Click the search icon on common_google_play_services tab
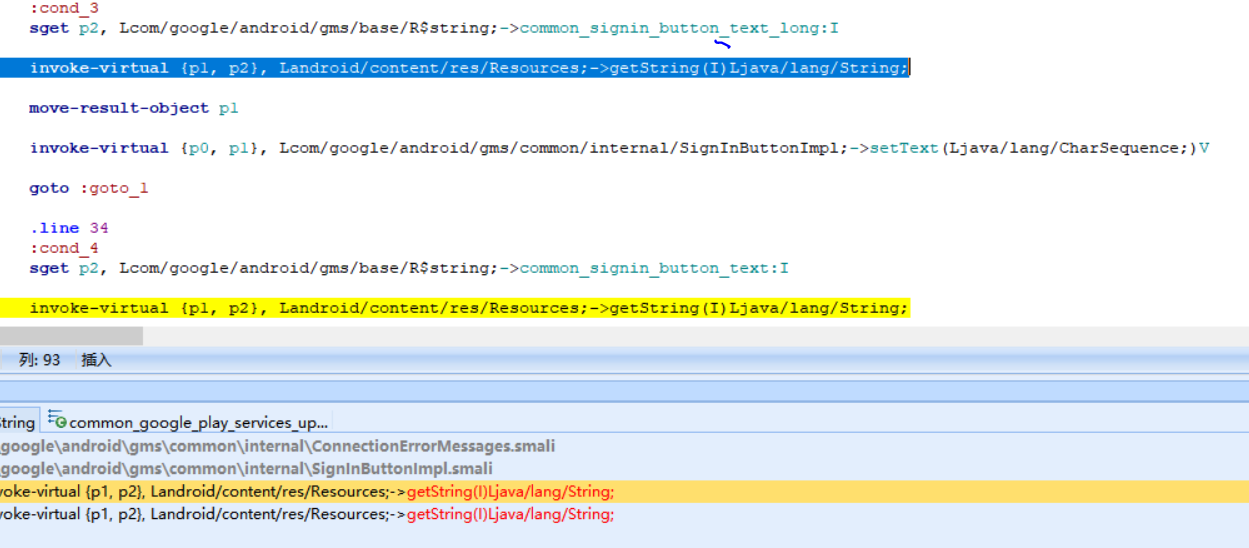This screenshot has height=548, width=1249. coord(56,421)
